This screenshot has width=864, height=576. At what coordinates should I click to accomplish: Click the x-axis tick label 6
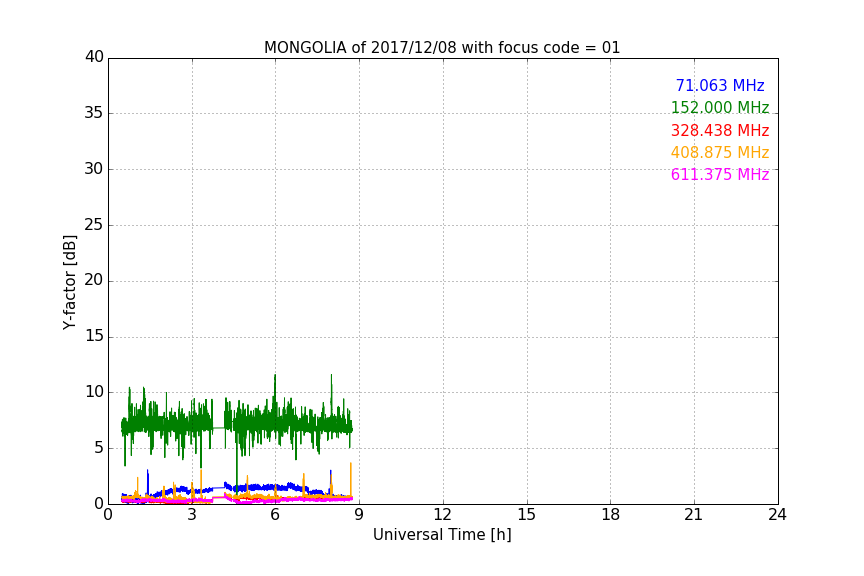275,515
